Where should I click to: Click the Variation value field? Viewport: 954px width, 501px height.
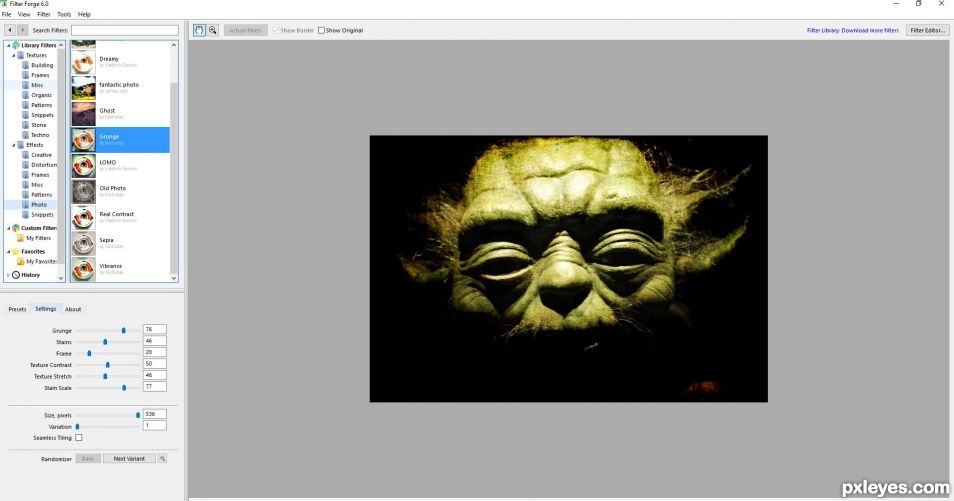click(x=155, y=426)
